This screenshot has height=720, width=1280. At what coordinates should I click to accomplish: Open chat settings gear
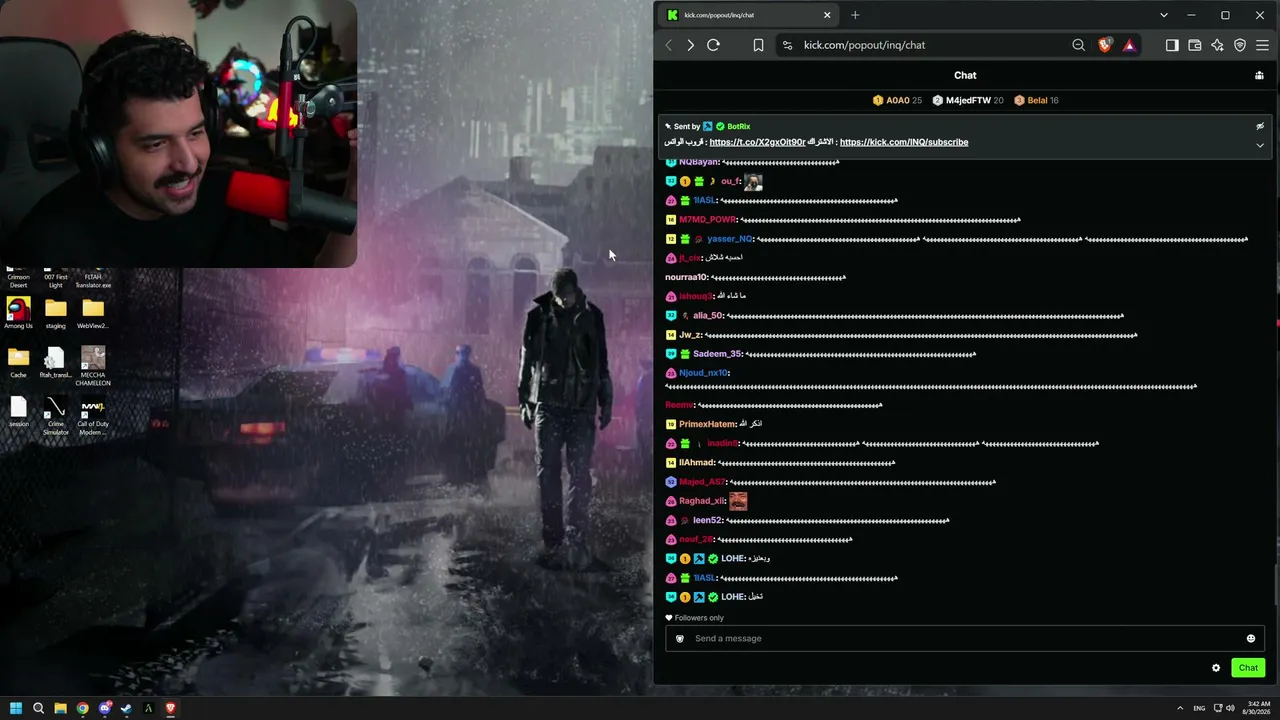point(1216,668)
